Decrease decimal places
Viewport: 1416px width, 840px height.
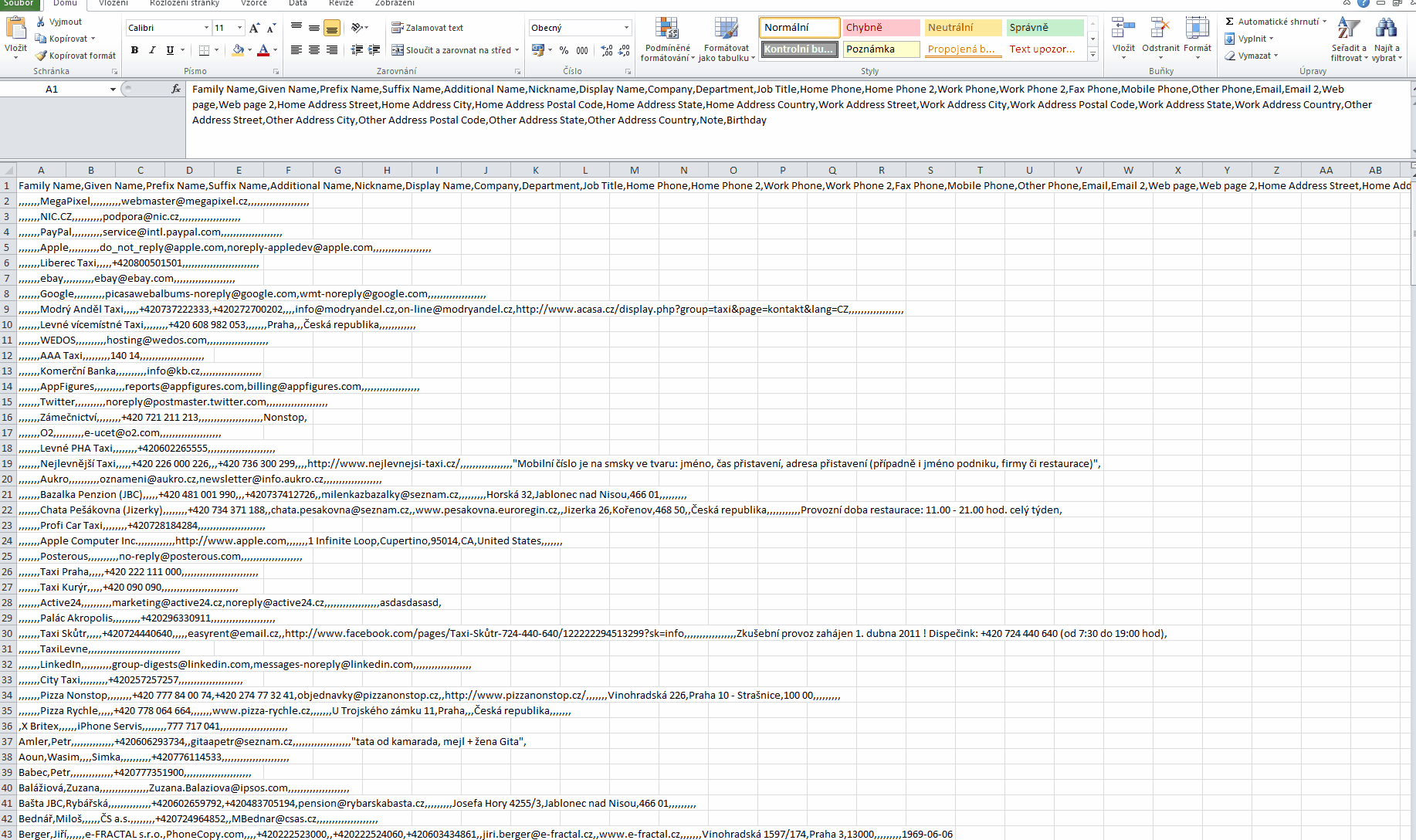(x=625, y=50)
